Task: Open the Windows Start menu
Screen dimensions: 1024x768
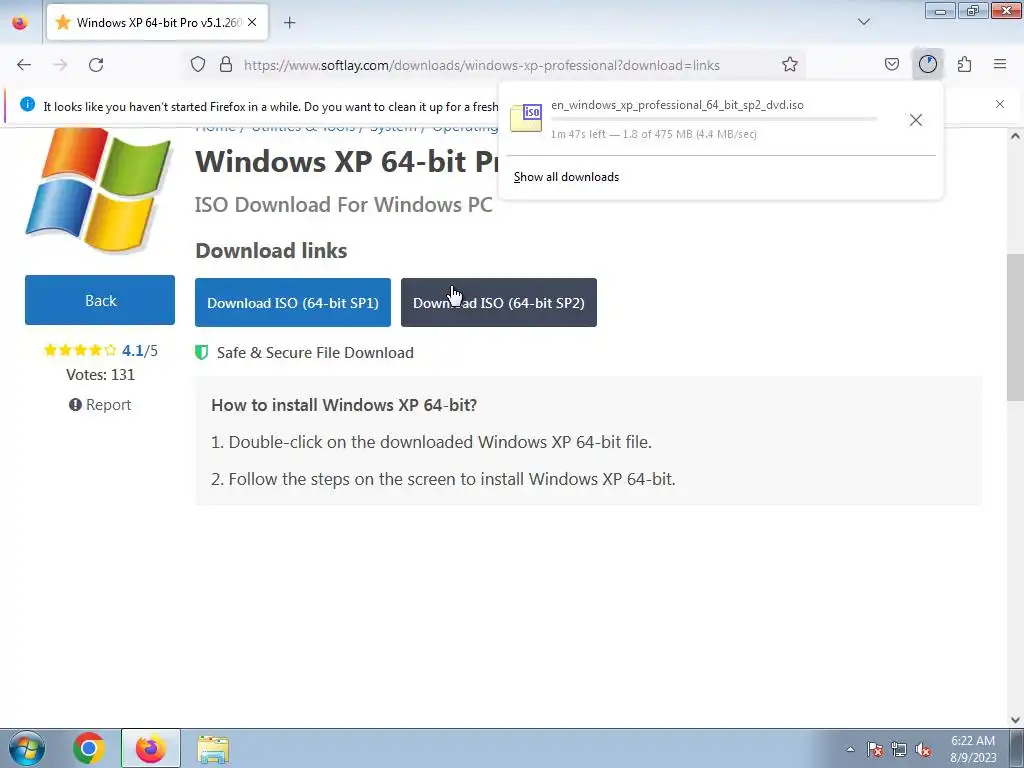Action: 27,748
